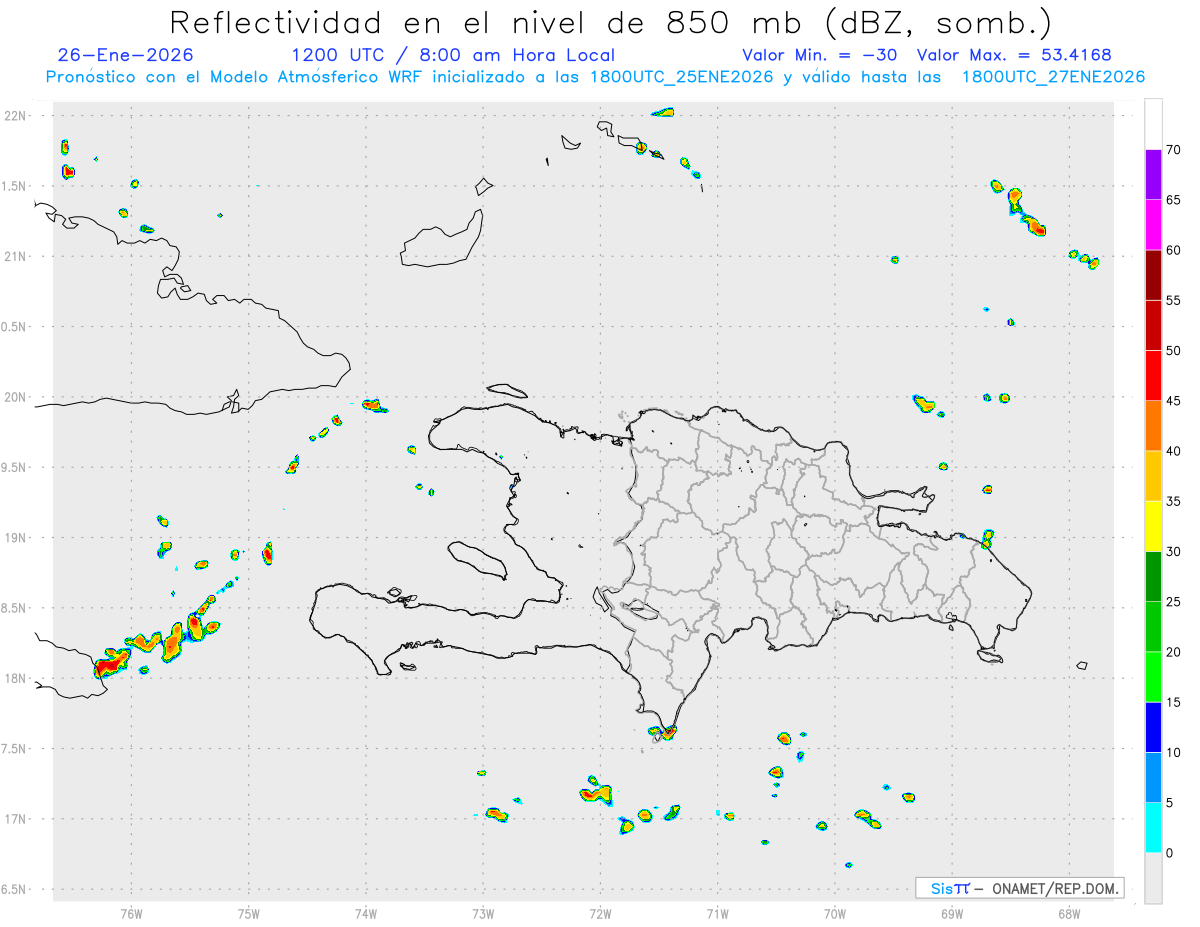Click the dark blue 10–15 dBZ colorbar swatch
The image size is (1200, 927).
coord(1153,727)
